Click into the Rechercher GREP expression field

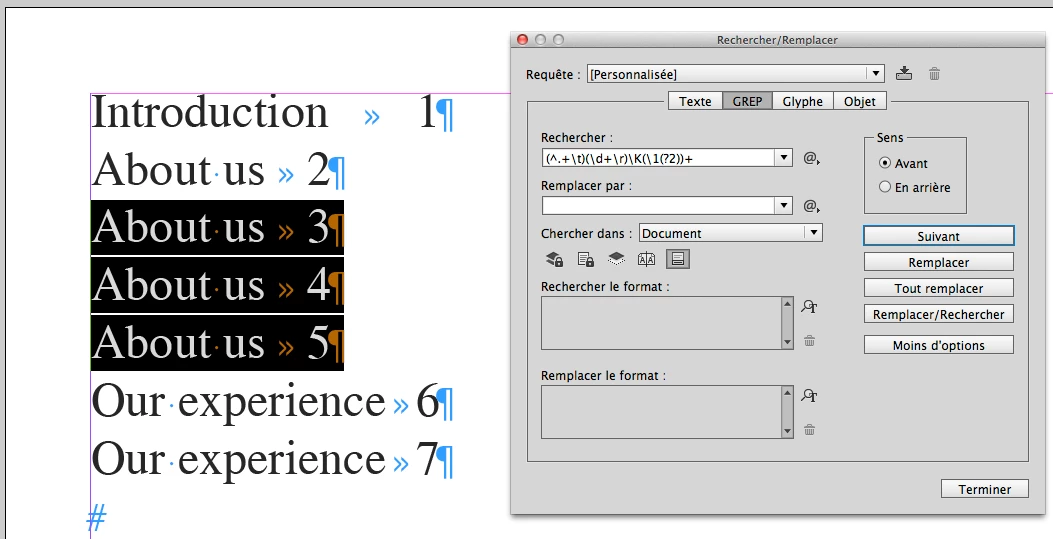tap(658, 158)
